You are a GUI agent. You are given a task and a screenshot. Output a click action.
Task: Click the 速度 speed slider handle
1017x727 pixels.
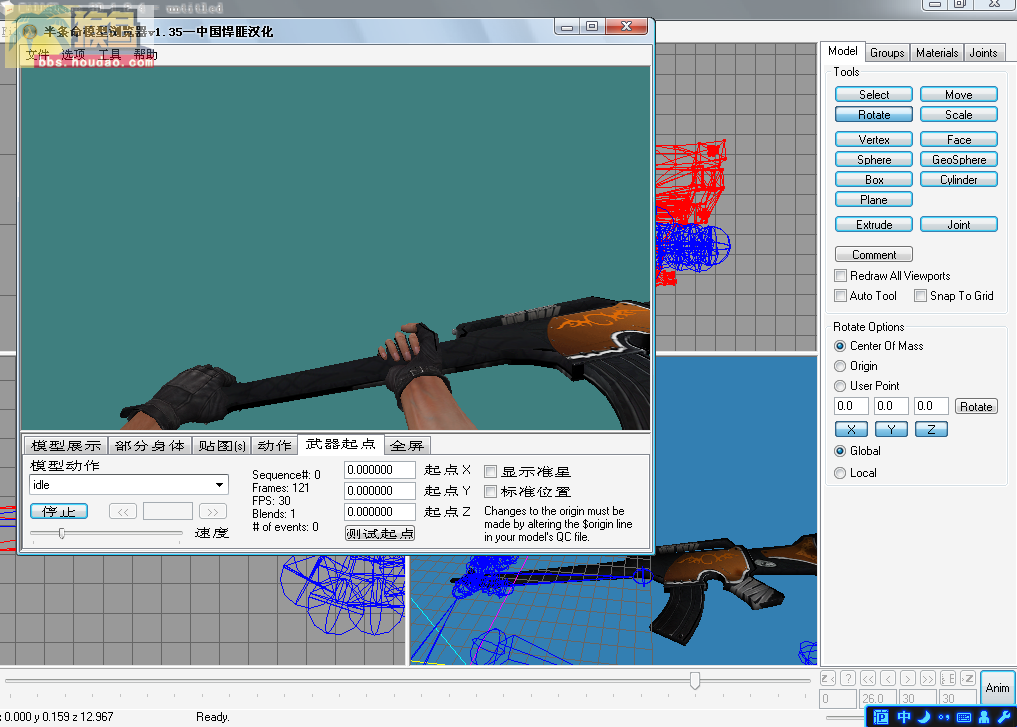pos(62,534)
